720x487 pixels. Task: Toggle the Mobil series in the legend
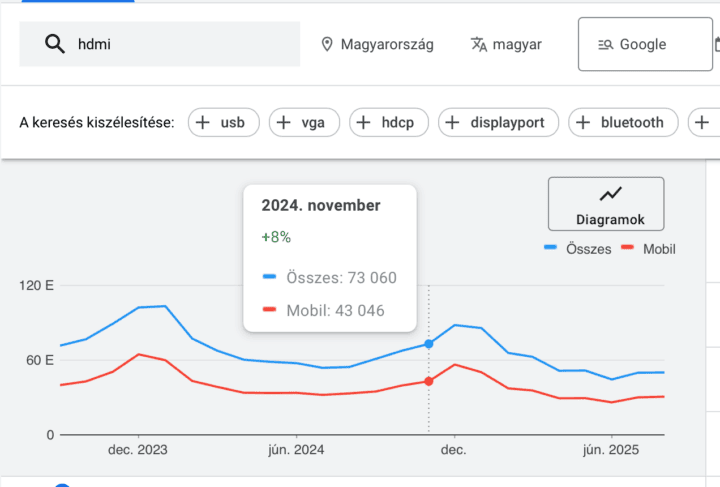[648, 249]
